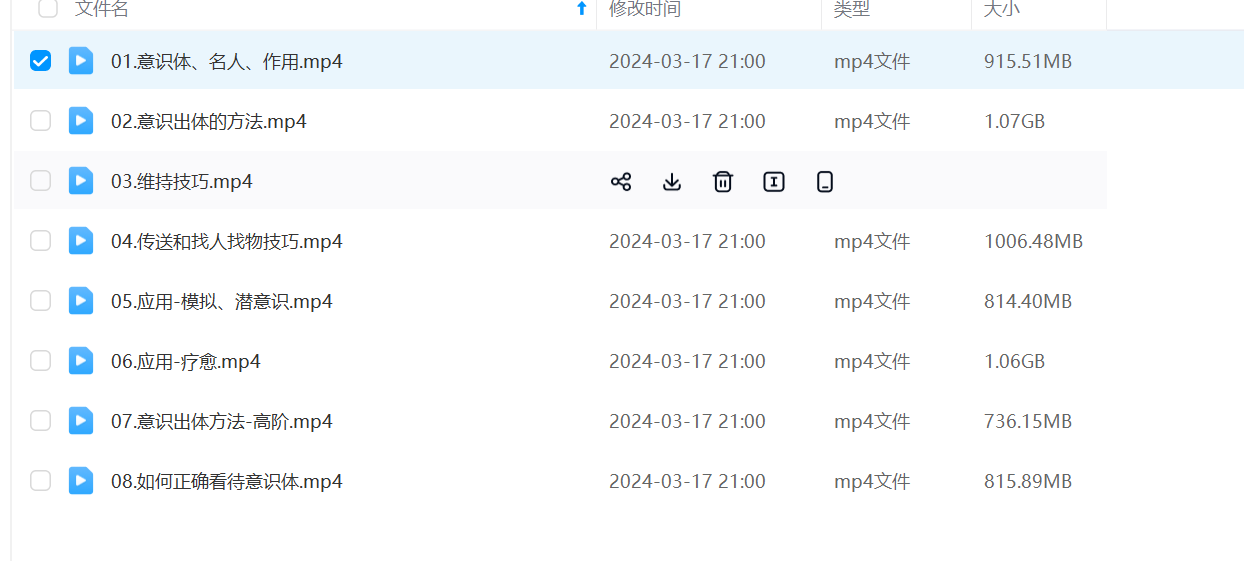Click the video file icon for 06.应用-疗愈.mp4
The width and height of the screenshot is (1244, 561).
click(x=81, y=361)
